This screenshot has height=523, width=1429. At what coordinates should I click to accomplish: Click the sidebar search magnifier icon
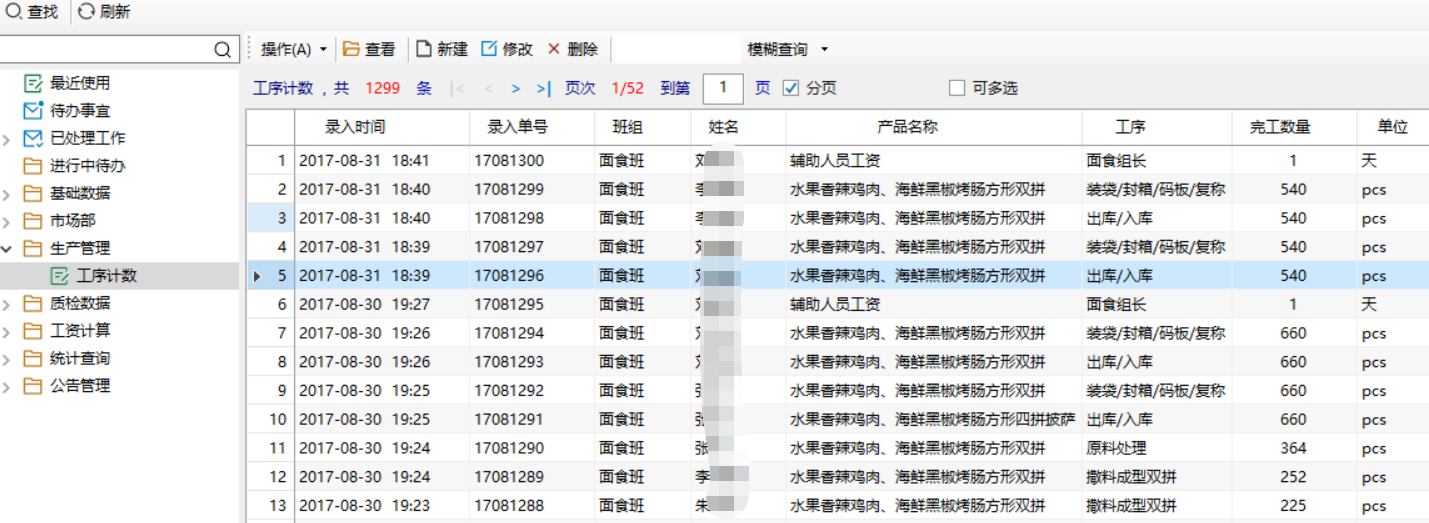(x=222, y=49)
